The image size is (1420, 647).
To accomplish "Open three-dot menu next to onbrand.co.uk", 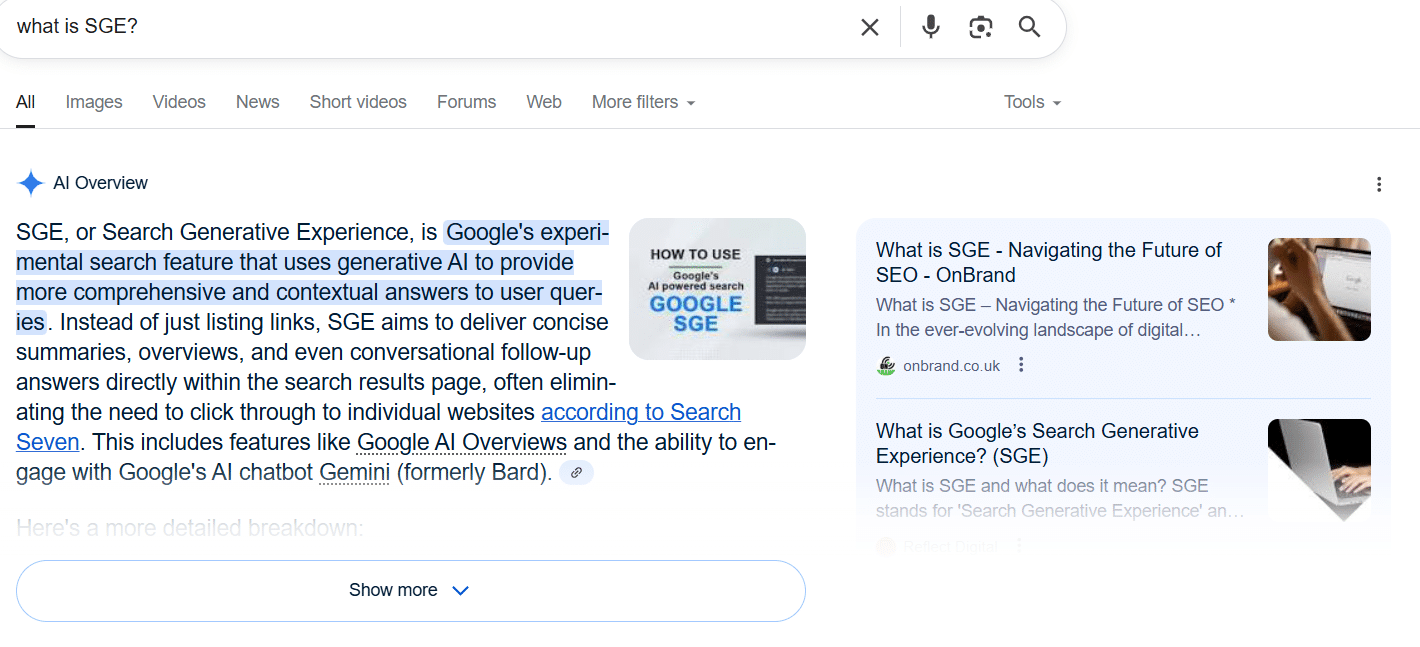I will (1021, 365).
